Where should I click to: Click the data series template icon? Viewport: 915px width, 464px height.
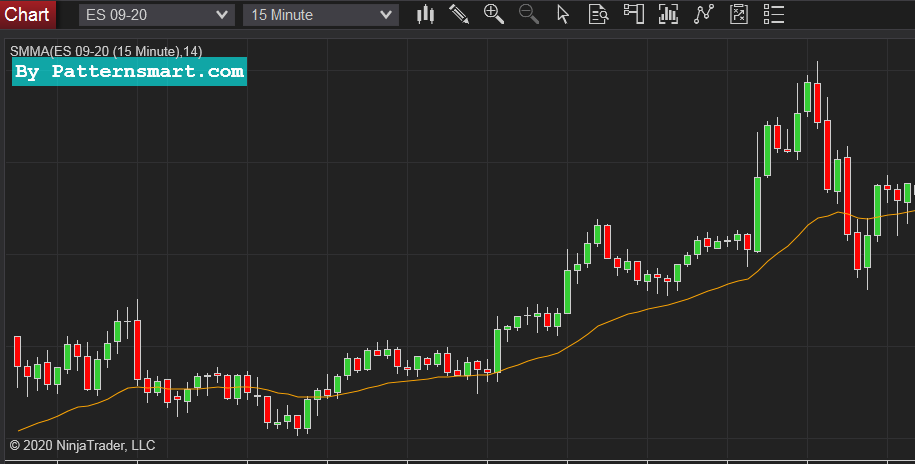coord(739,14)
